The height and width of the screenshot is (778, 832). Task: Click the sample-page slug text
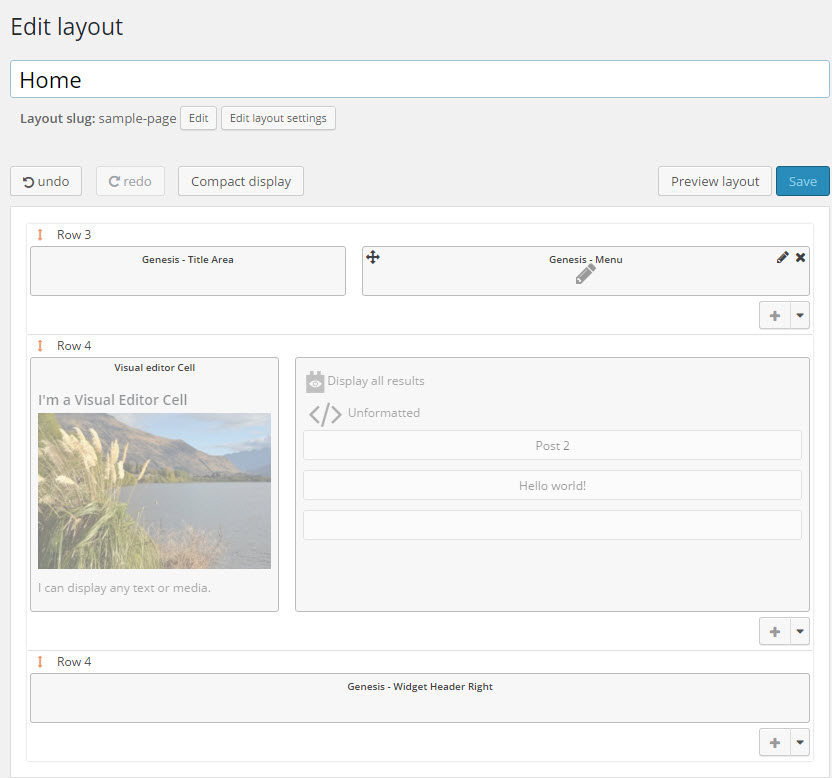137,118
